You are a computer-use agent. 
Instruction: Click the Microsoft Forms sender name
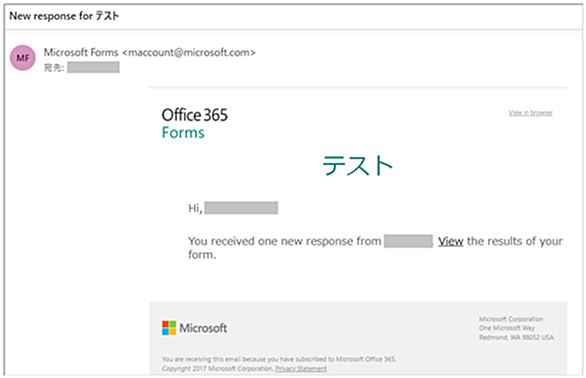81,52
